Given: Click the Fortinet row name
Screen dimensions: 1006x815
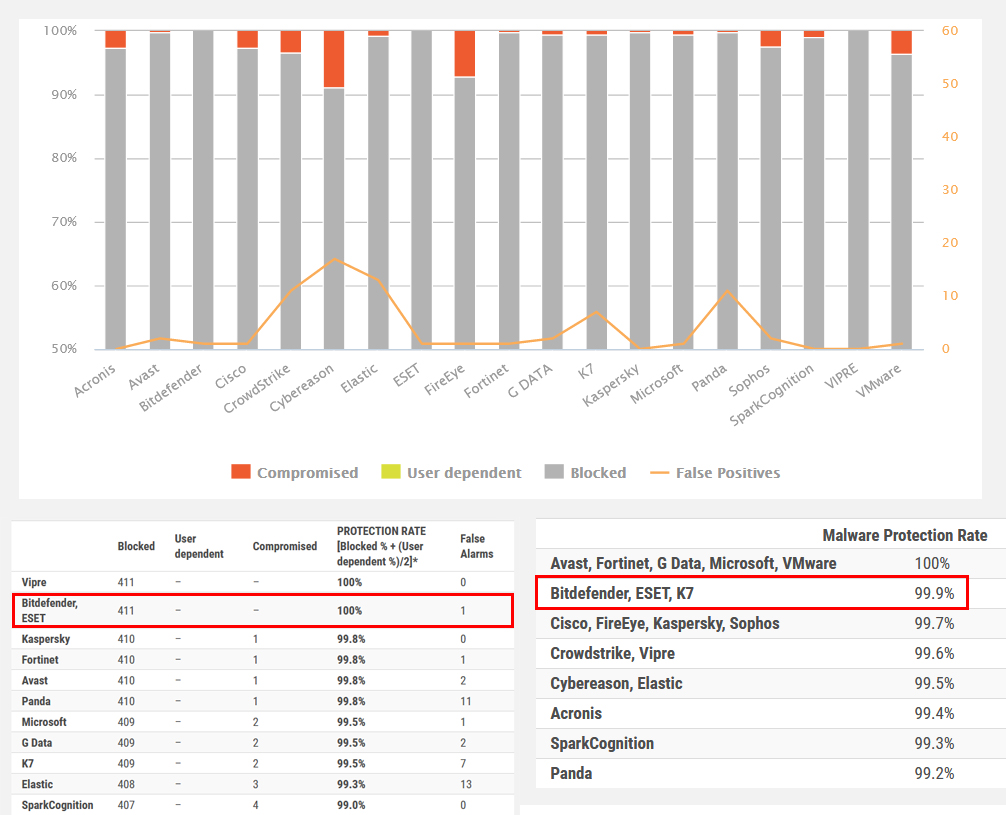Looking at the screenshot, I should tap(40, 660).
